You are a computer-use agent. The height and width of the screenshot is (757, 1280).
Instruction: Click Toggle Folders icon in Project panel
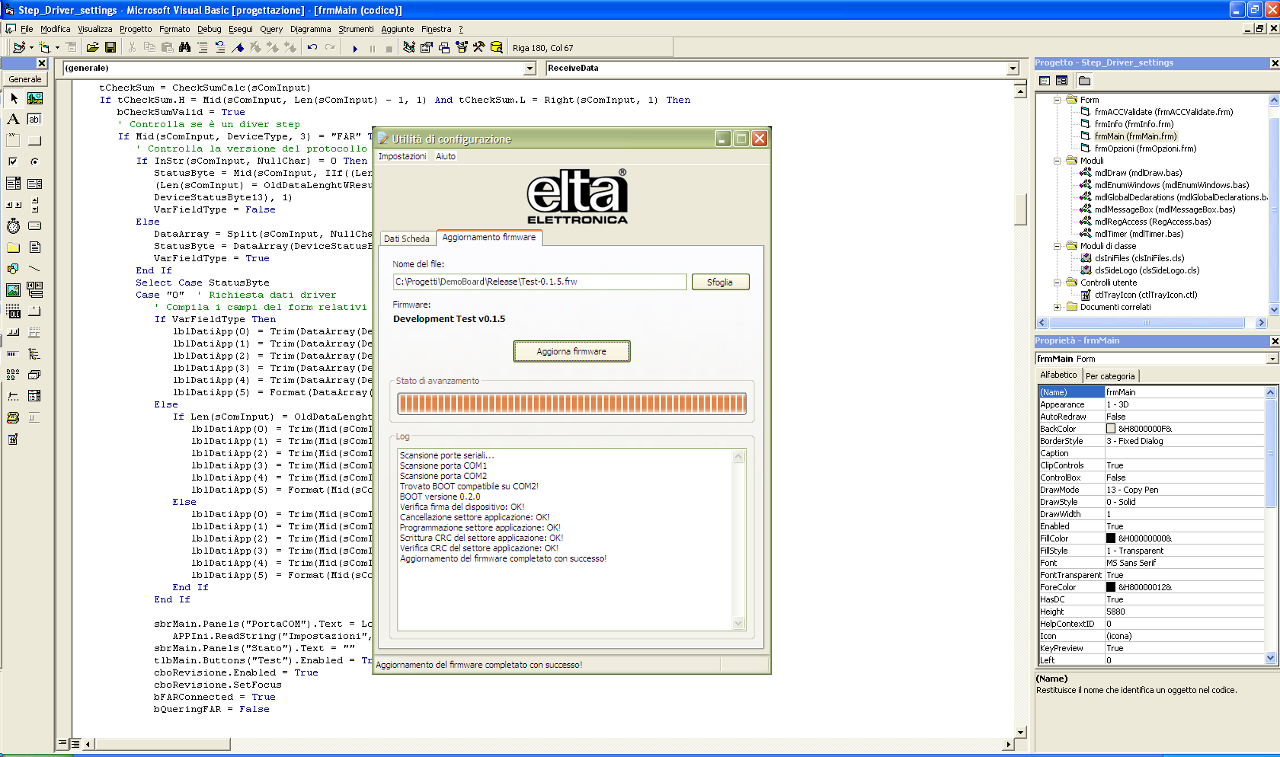tap(1085, 80)
